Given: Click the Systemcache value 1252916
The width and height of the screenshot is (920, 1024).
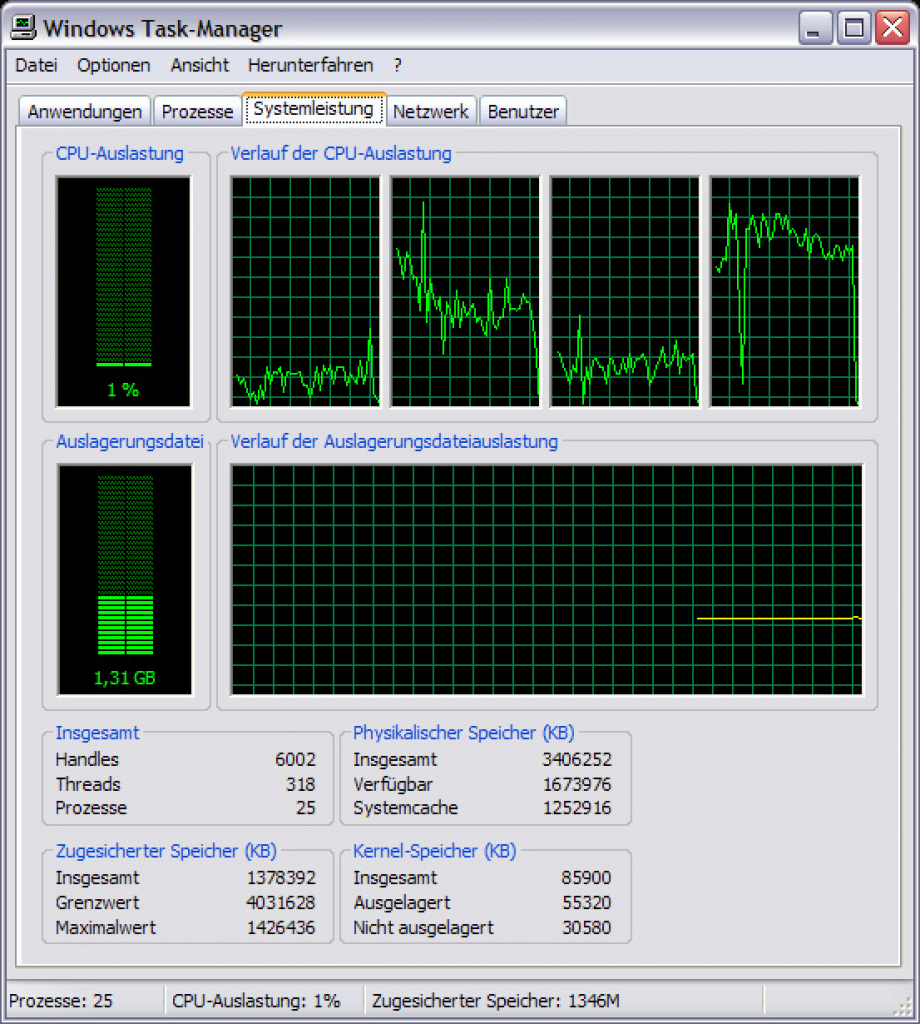Looking at the screenshot, I should click(577, 808).
